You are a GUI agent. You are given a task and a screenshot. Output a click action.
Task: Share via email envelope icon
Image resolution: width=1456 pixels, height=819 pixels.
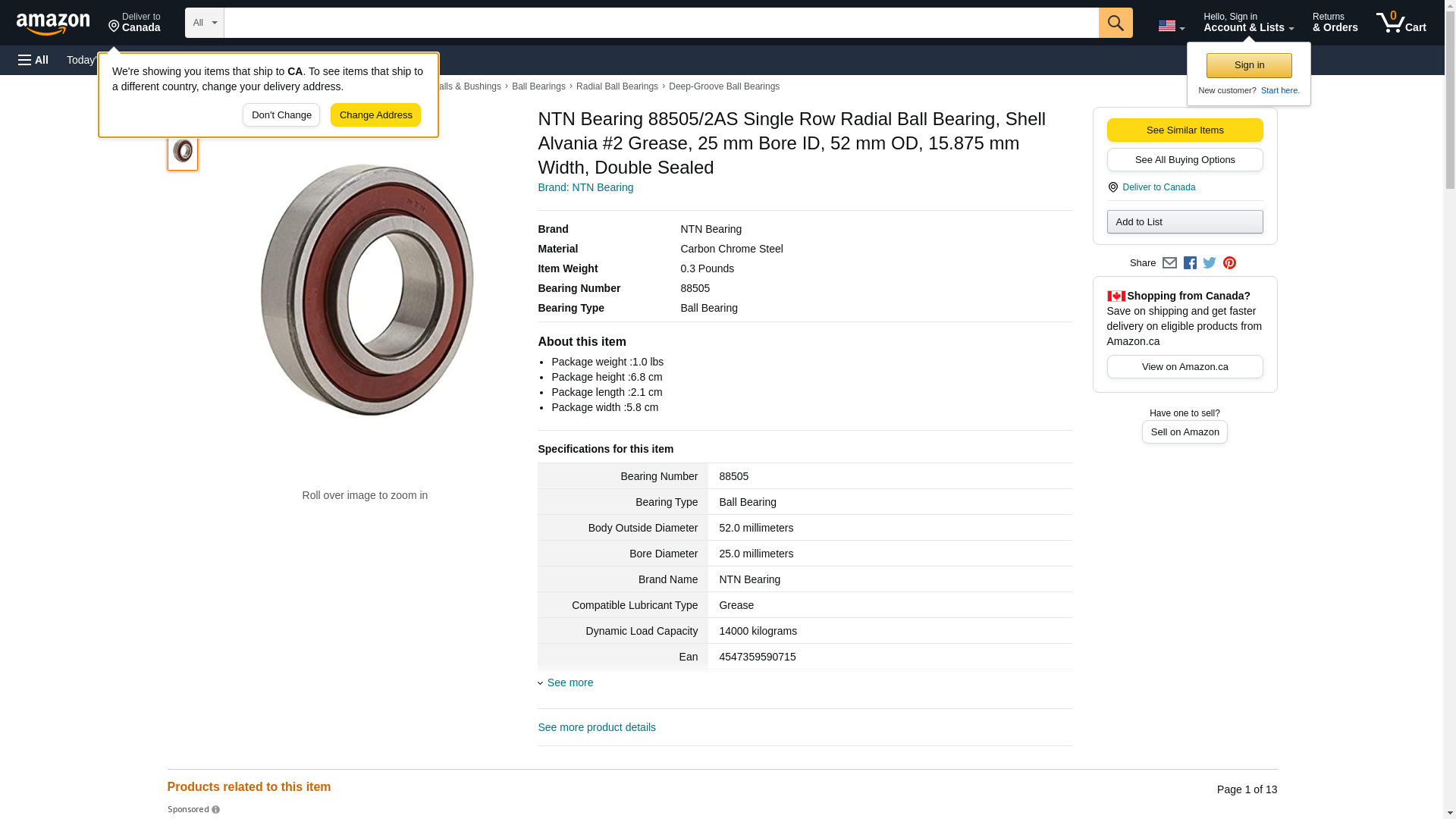point(1169,263)
